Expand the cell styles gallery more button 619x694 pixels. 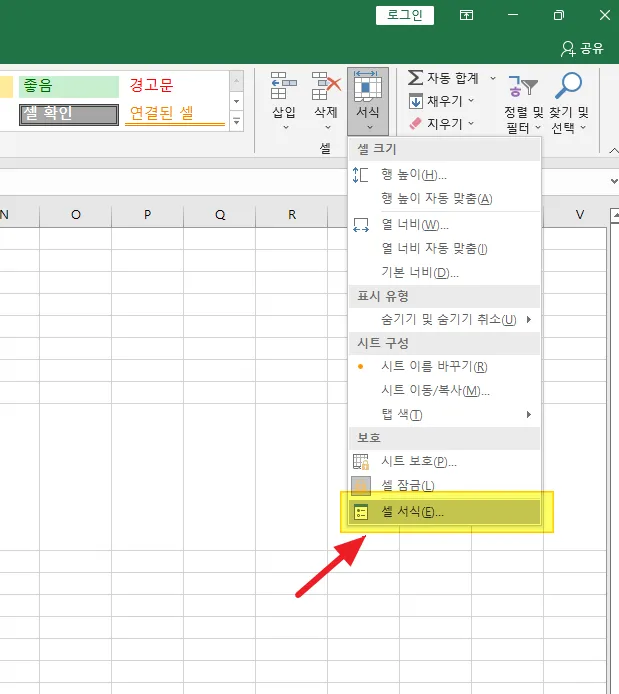click(x=237, y=121)
